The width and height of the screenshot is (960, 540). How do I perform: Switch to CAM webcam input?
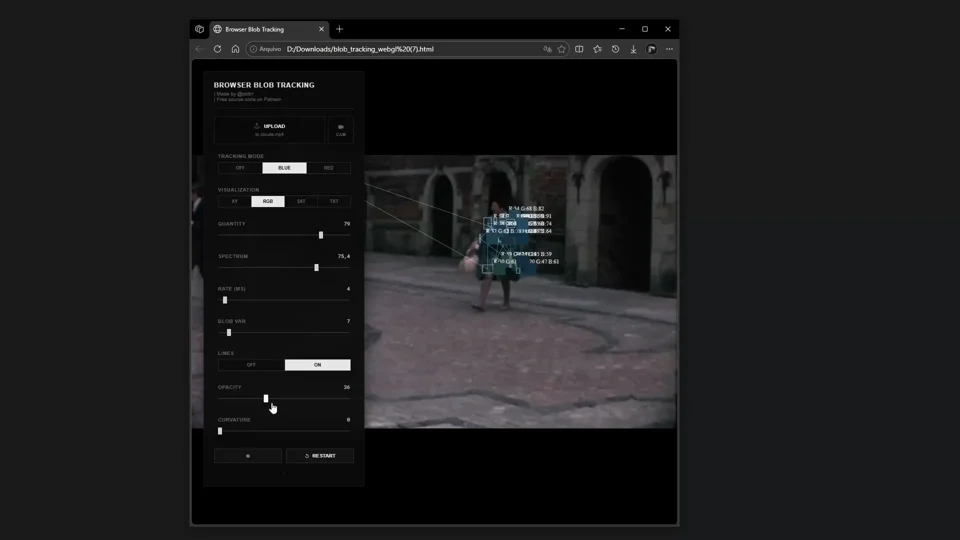click(341, 129)
